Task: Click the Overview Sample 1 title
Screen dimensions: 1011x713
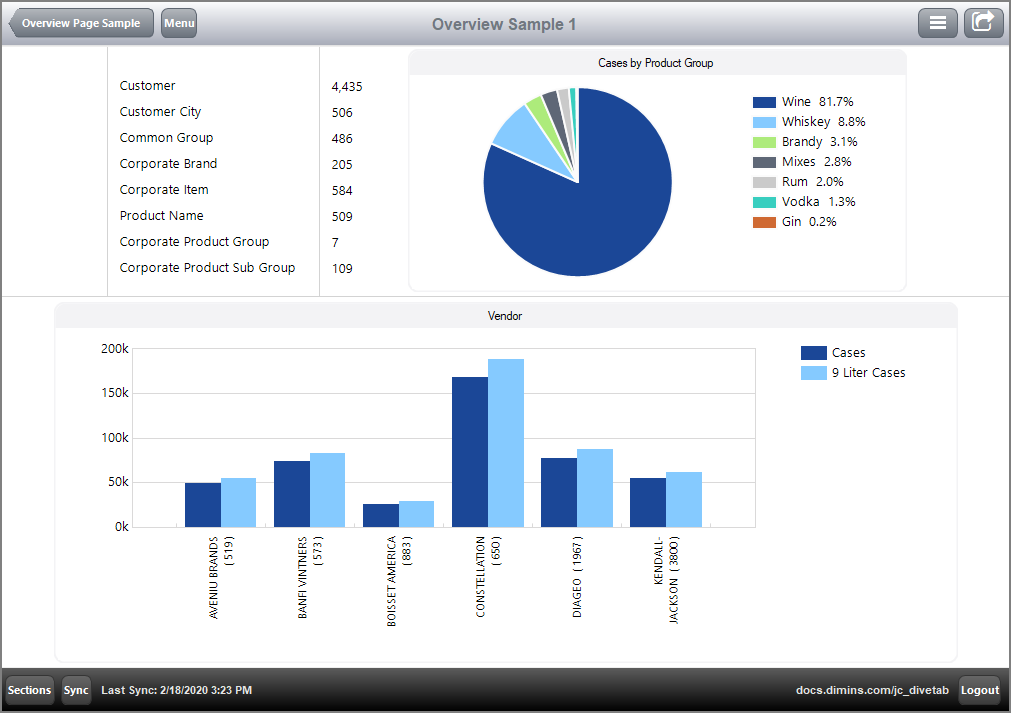Action: 504,24
